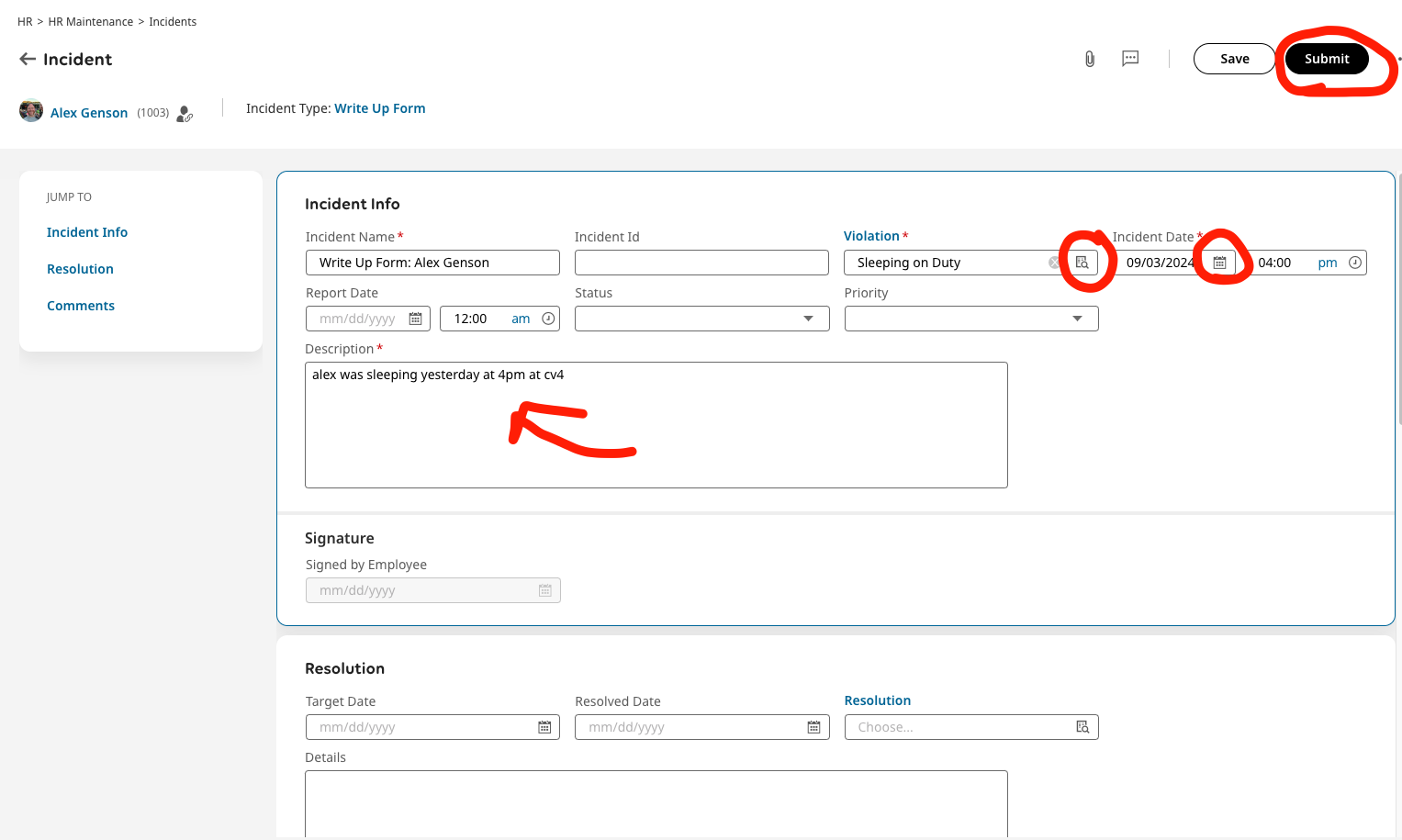Open the Incident Date calendar picker
The height and width of the screenshot is (840, 1402).
1219,263
